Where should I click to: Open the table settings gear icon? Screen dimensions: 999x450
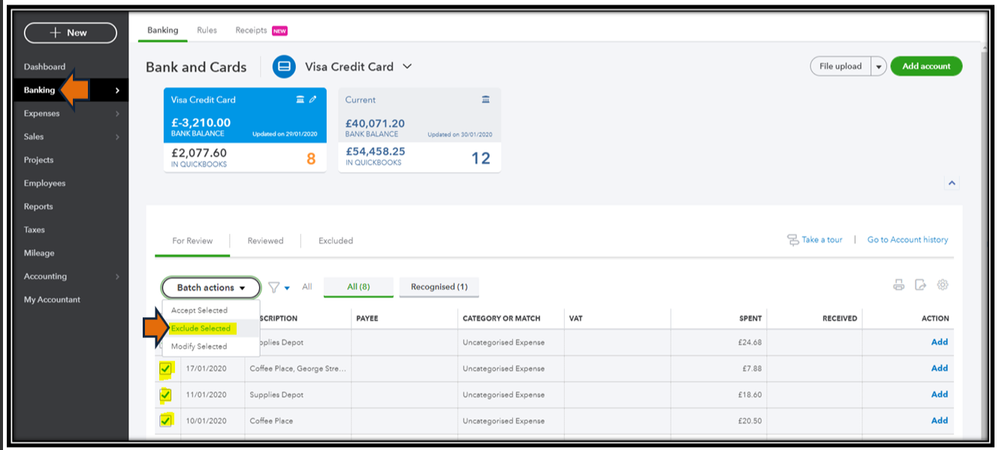coord(942,285)
